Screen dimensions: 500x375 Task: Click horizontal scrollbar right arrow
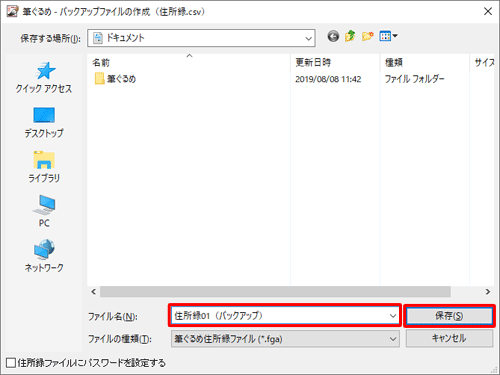[x=488, y=292]
